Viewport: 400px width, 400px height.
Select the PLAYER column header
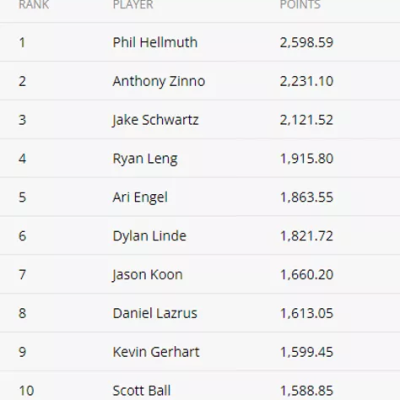[x=133, y=5]
